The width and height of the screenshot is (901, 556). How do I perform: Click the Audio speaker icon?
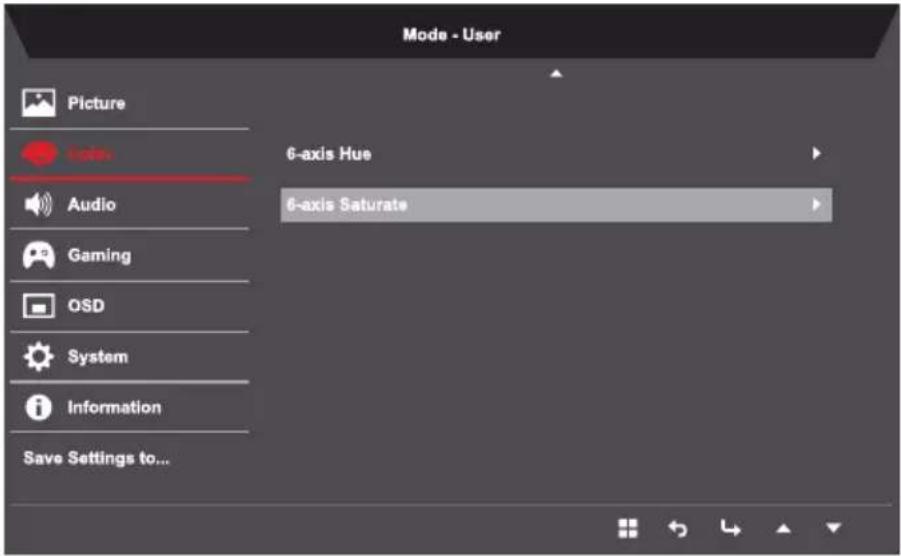(38, 204)
